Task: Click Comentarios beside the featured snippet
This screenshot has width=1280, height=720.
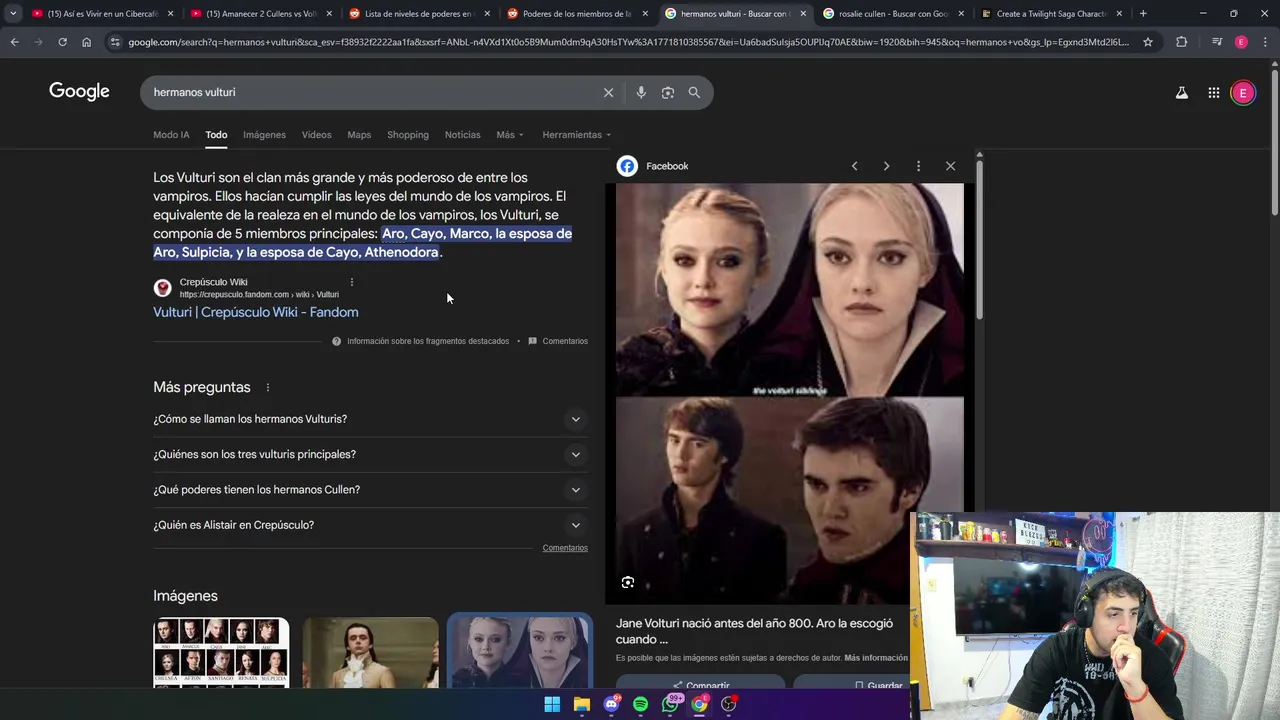Action: [x=558, y=341]
